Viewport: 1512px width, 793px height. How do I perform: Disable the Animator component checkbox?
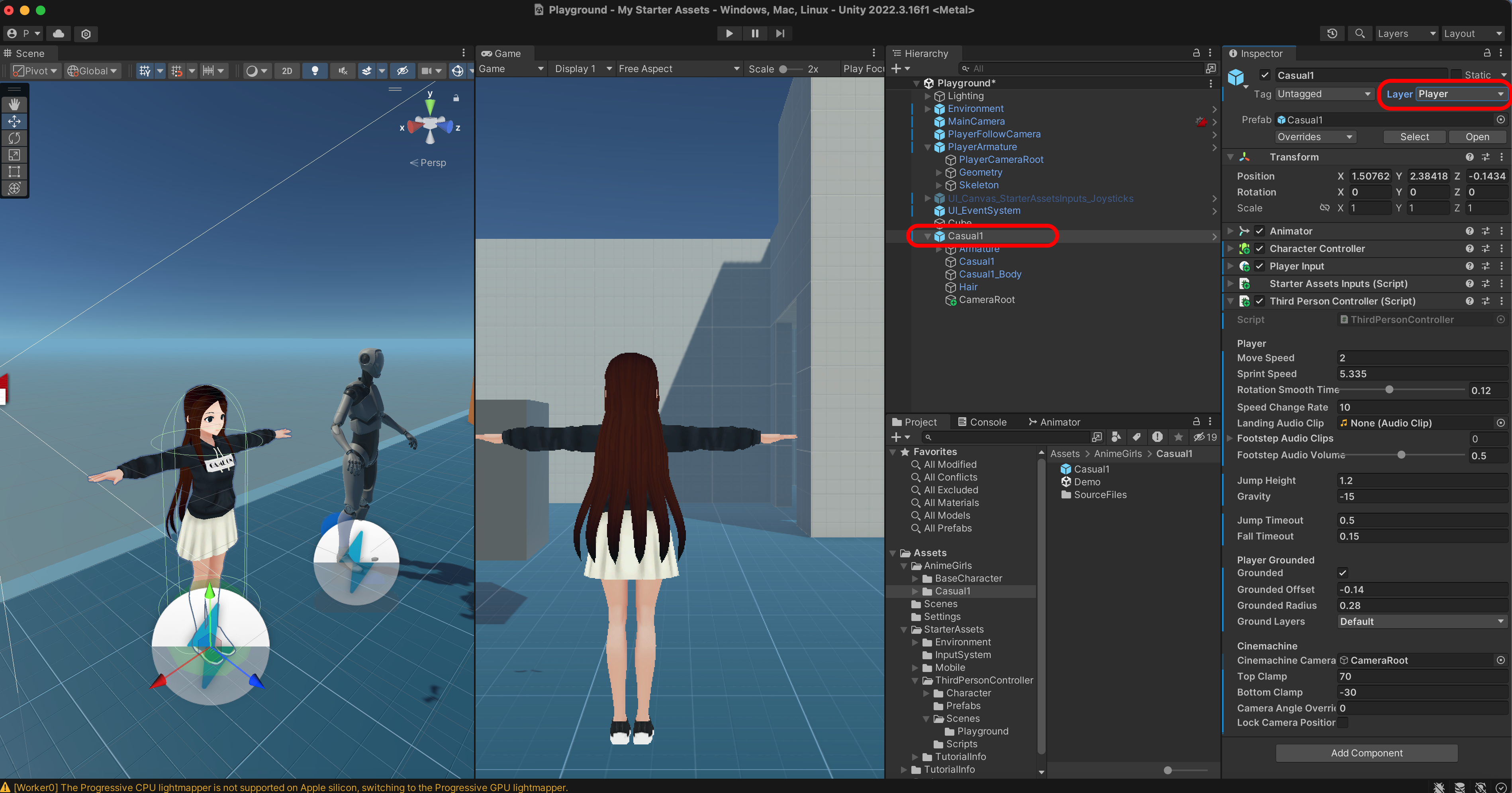tap(1259, 231)
